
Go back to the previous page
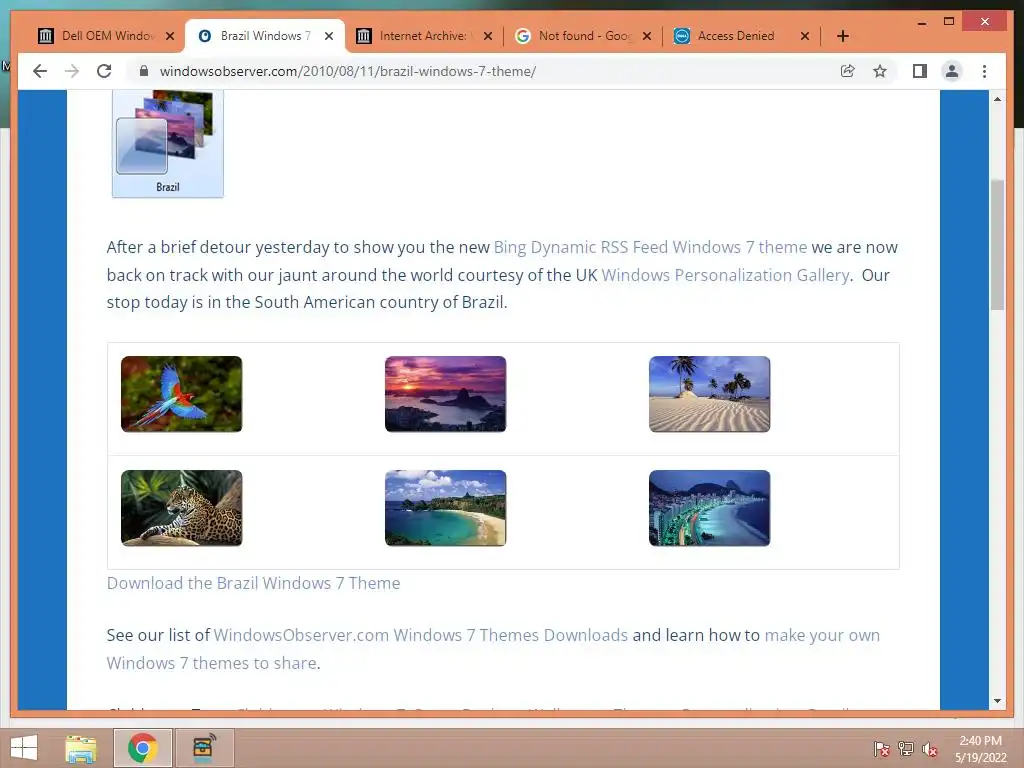(x=40, y=71)
